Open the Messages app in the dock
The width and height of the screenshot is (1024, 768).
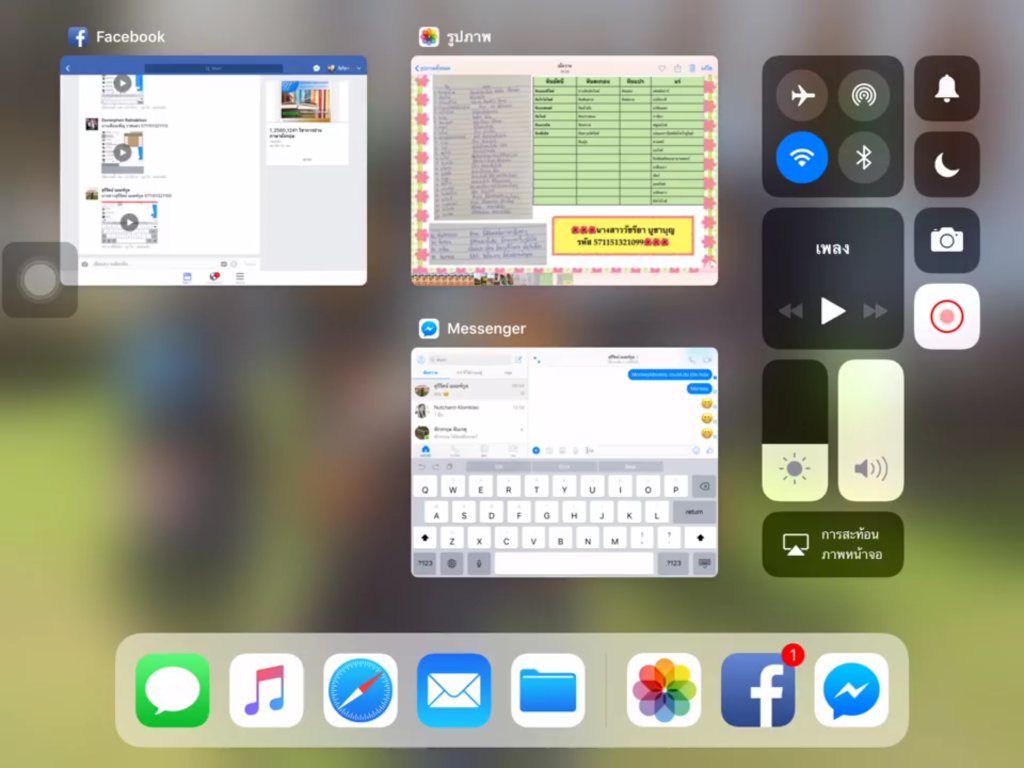click(173, 690)
